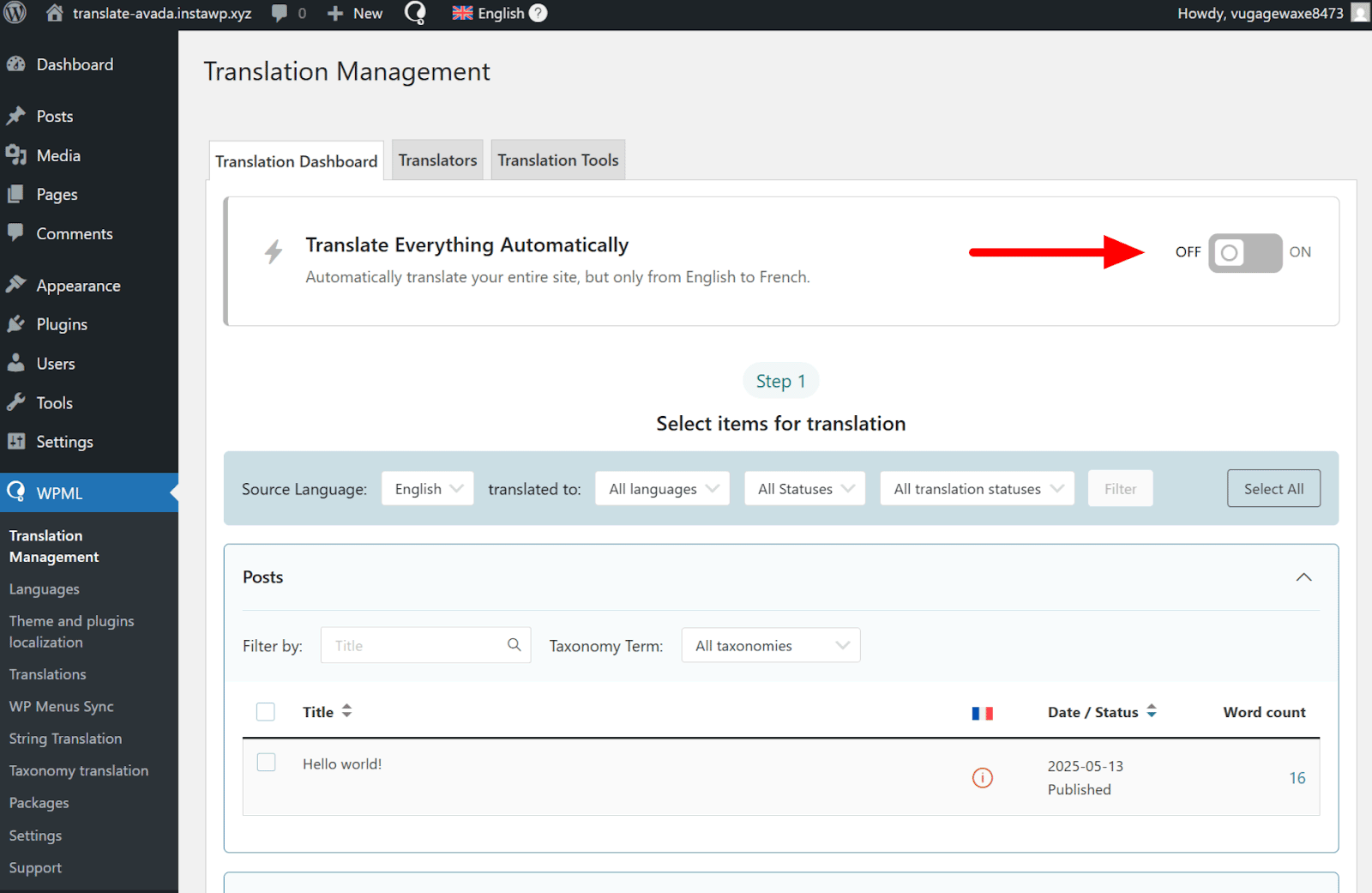
Task: Click the ON label of the toggle
Action: (x=1300, y=251)
